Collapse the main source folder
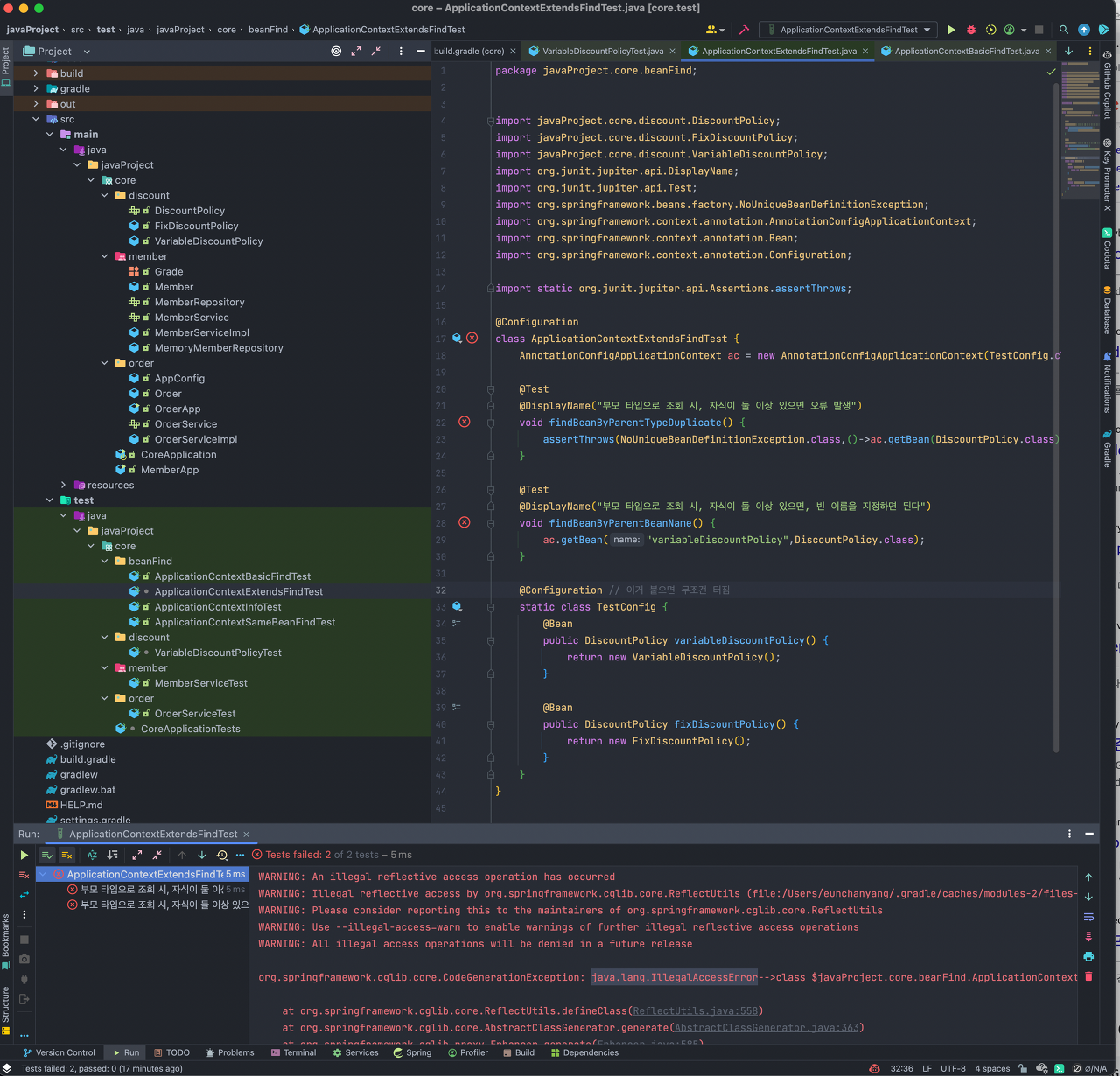Screen dimensions: 1120x1076 coord(50,135)
